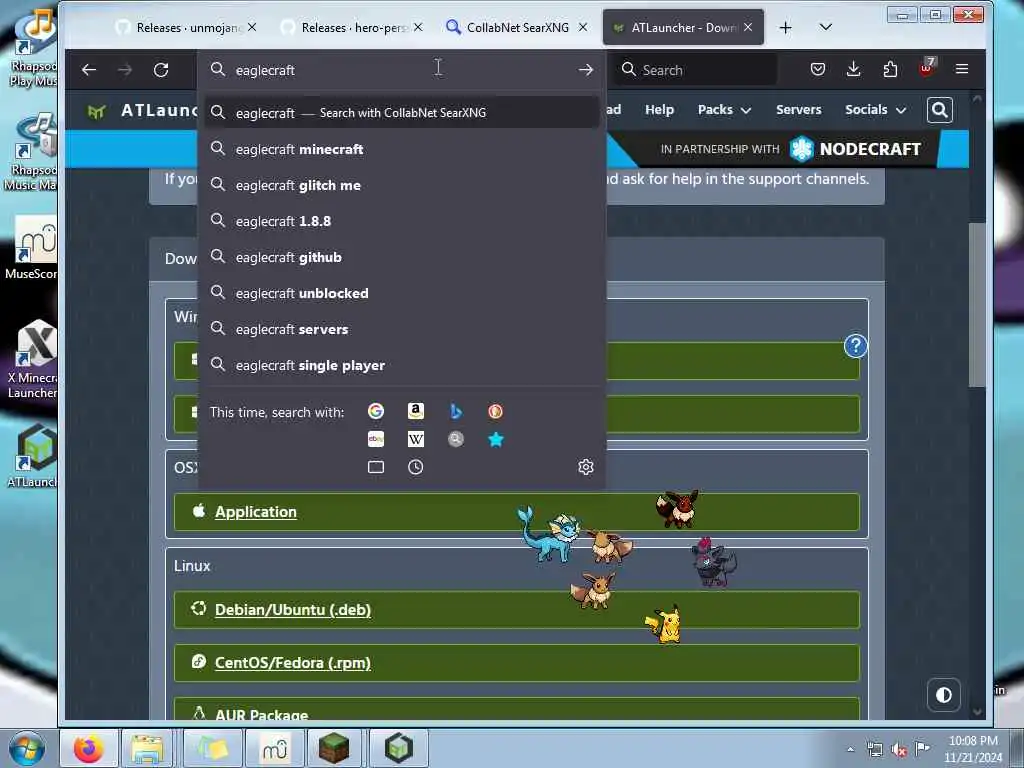Viewport: 1024px width, 768px height.
Task: Close the Releases hero-pers tab
Action: [x=418, y=27]
